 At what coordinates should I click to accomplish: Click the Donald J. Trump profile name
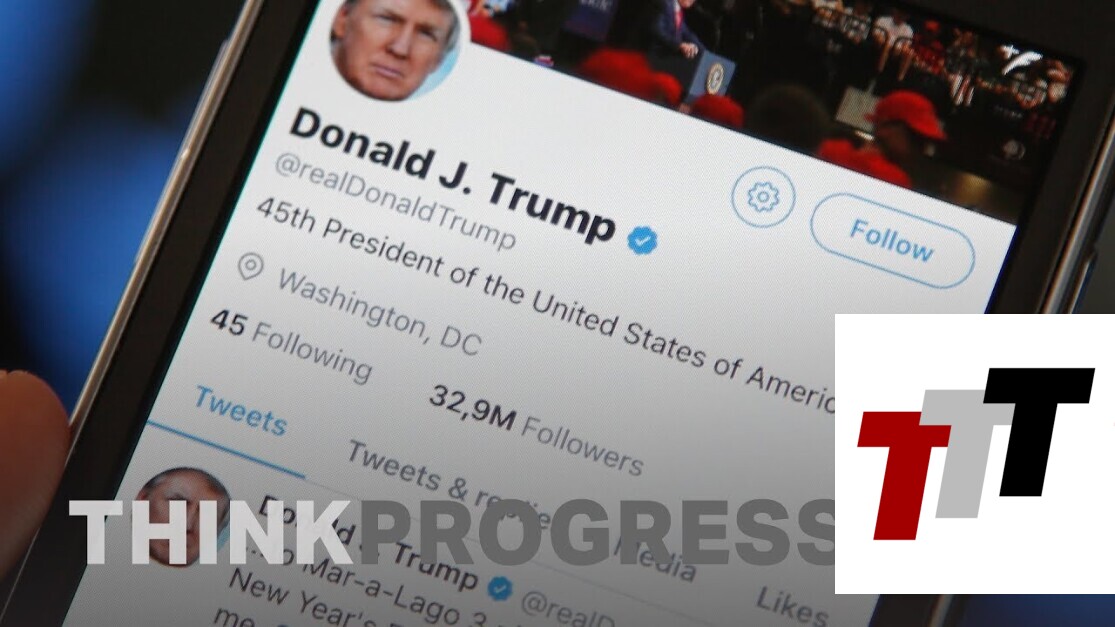452,173
